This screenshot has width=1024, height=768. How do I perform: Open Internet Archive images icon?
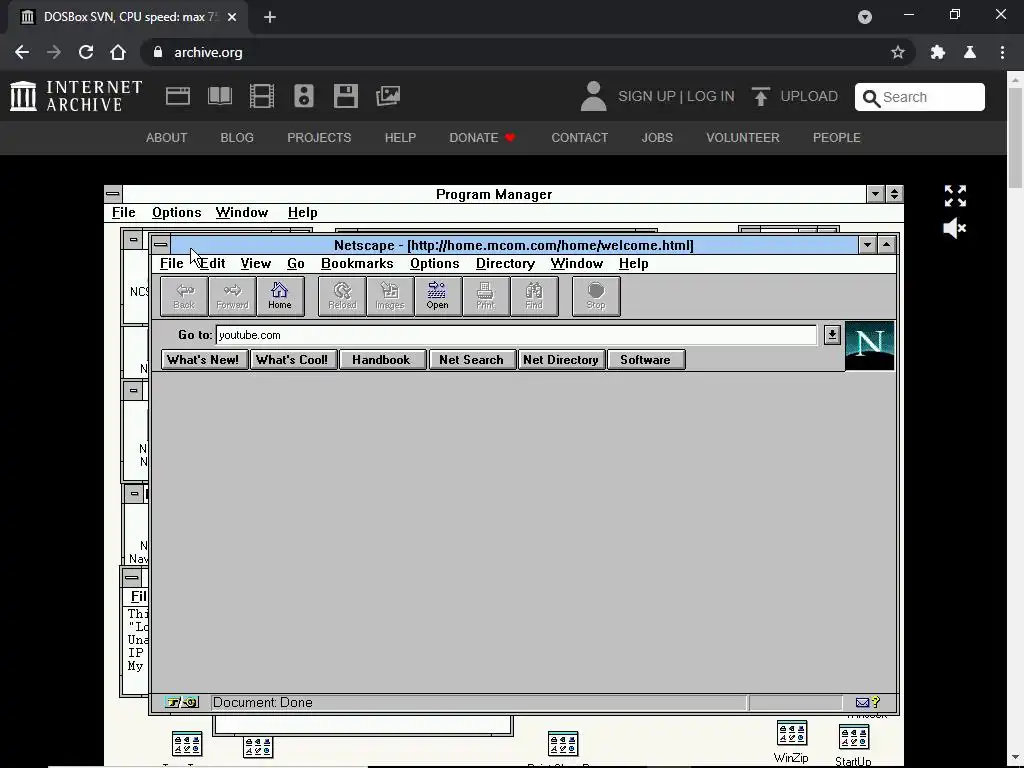pyautogui.click(x=388, y=96)
